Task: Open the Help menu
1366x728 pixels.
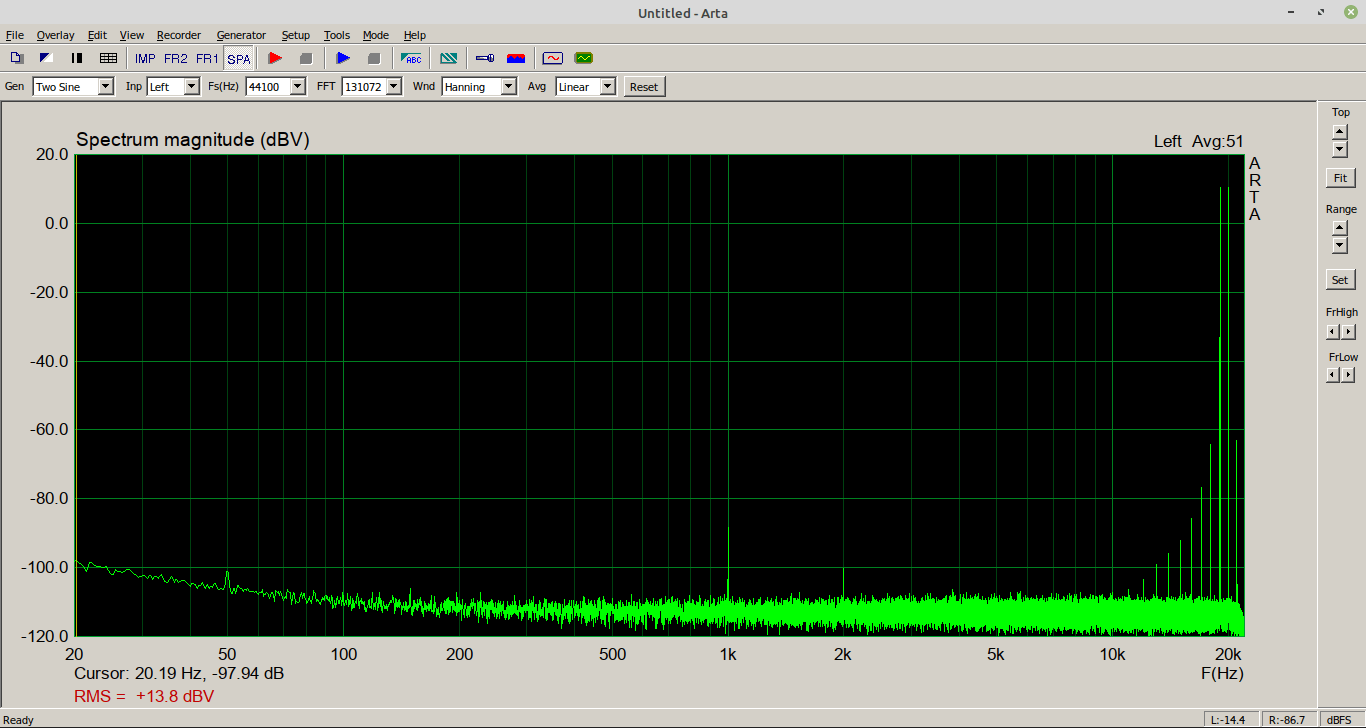Action: pos(415,35)
